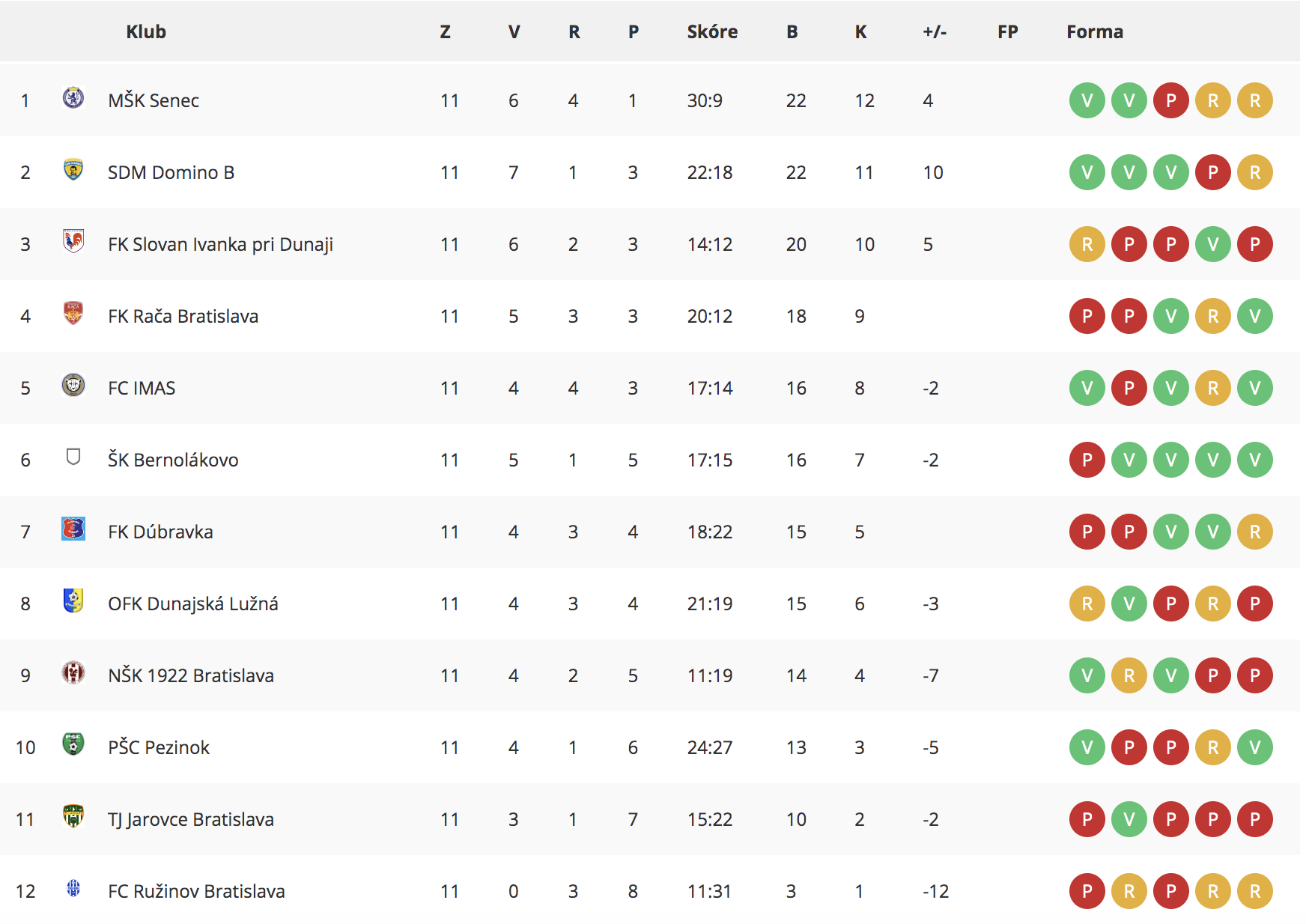The image size is (1306, 924).
Task: Click the SDM Domino B club logo
Action: tap(73, 169)
